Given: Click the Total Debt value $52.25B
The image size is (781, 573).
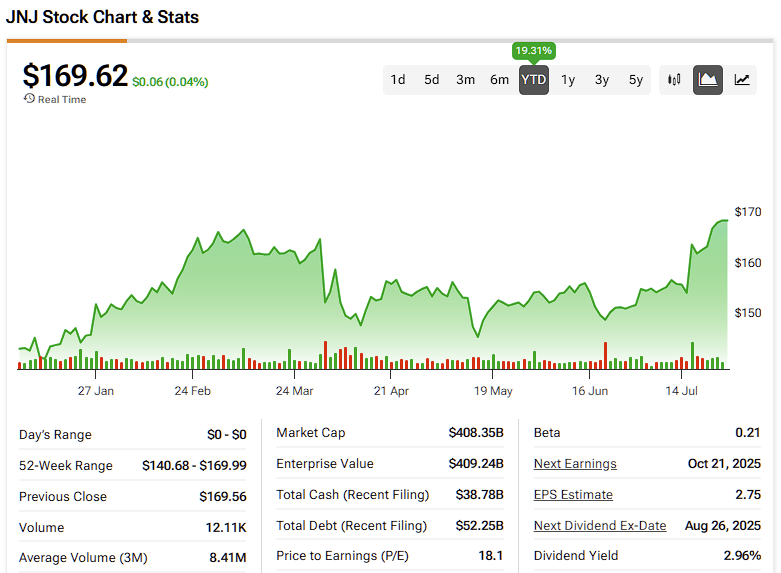Looking at the screenshot, I should click(479, 526).
